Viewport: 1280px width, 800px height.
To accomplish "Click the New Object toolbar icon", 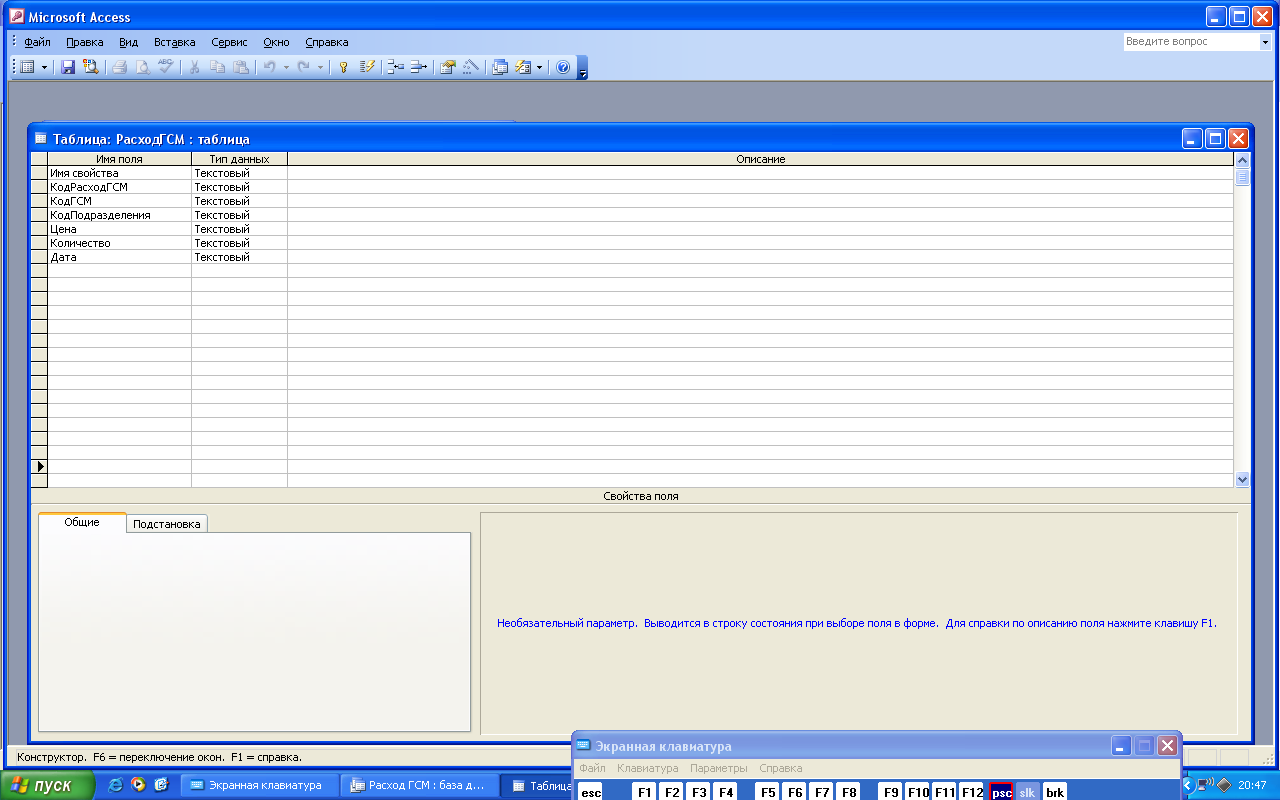I will (523, 67).
